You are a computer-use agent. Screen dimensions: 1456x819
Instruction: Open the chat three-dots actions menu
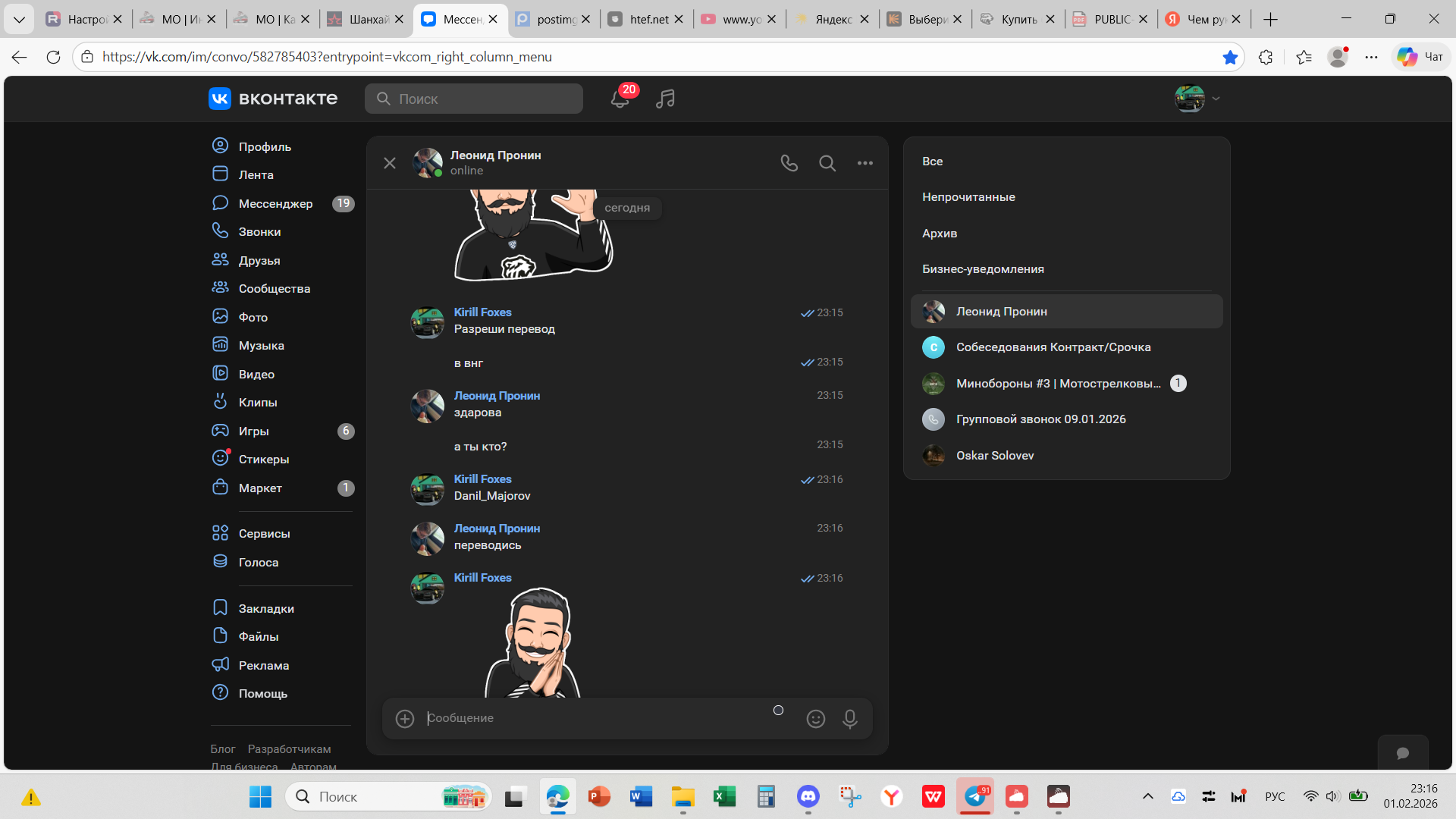(865, 163)
